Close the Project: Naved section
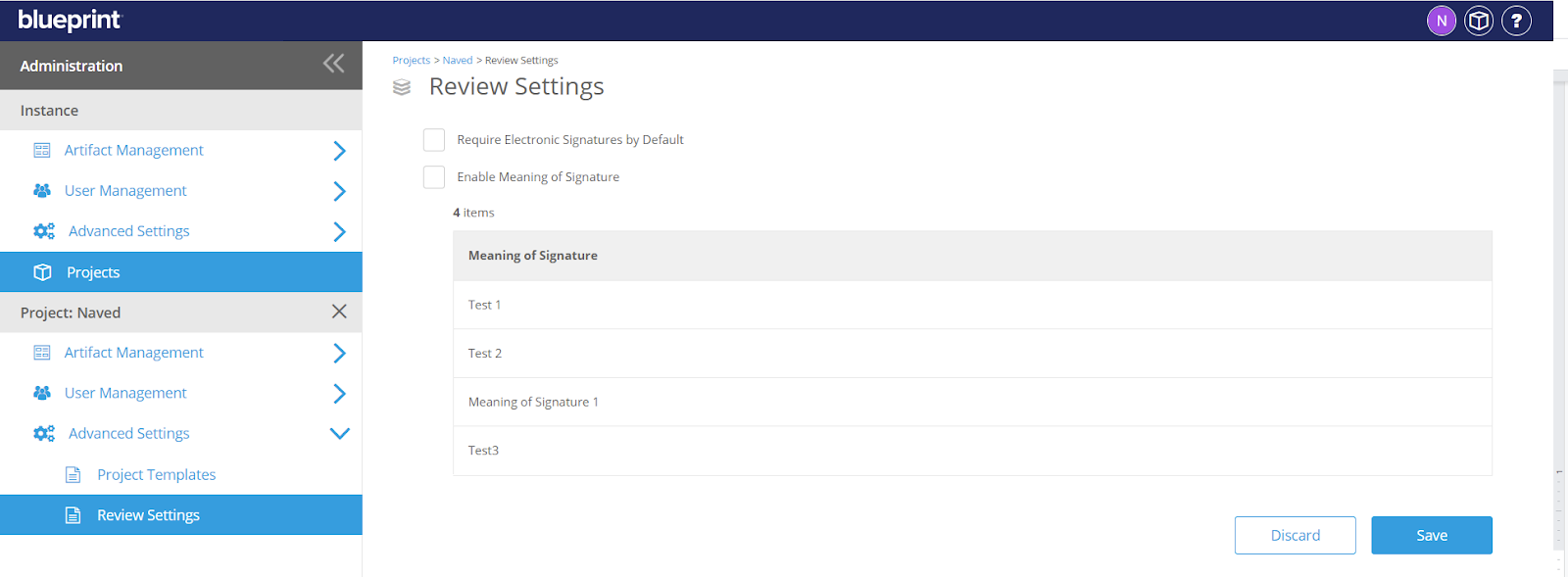 (x=339, y=312)
